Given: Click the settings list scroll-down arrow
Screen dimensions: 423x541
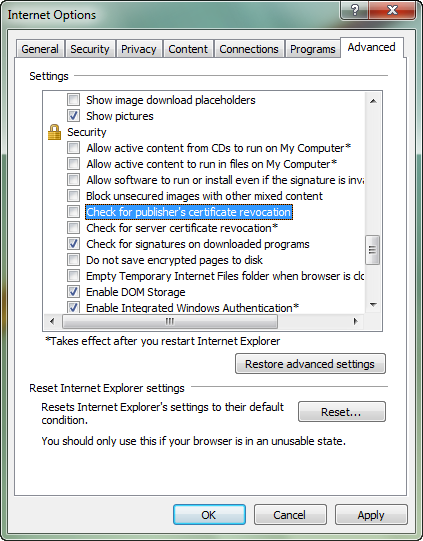Looking at the screenshot, I should [x=373, y=305].
